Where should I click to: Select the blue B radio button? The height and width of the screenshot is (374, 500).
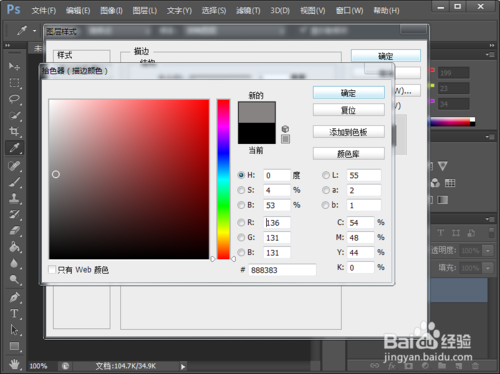[241, 252]
